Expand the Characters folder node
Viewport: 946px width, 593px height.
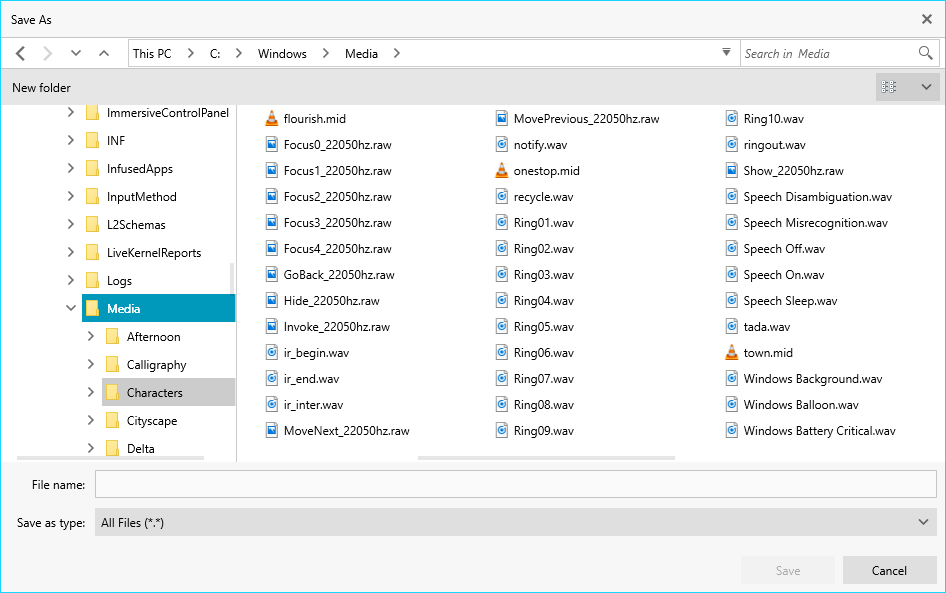click(x=90, y=392)
